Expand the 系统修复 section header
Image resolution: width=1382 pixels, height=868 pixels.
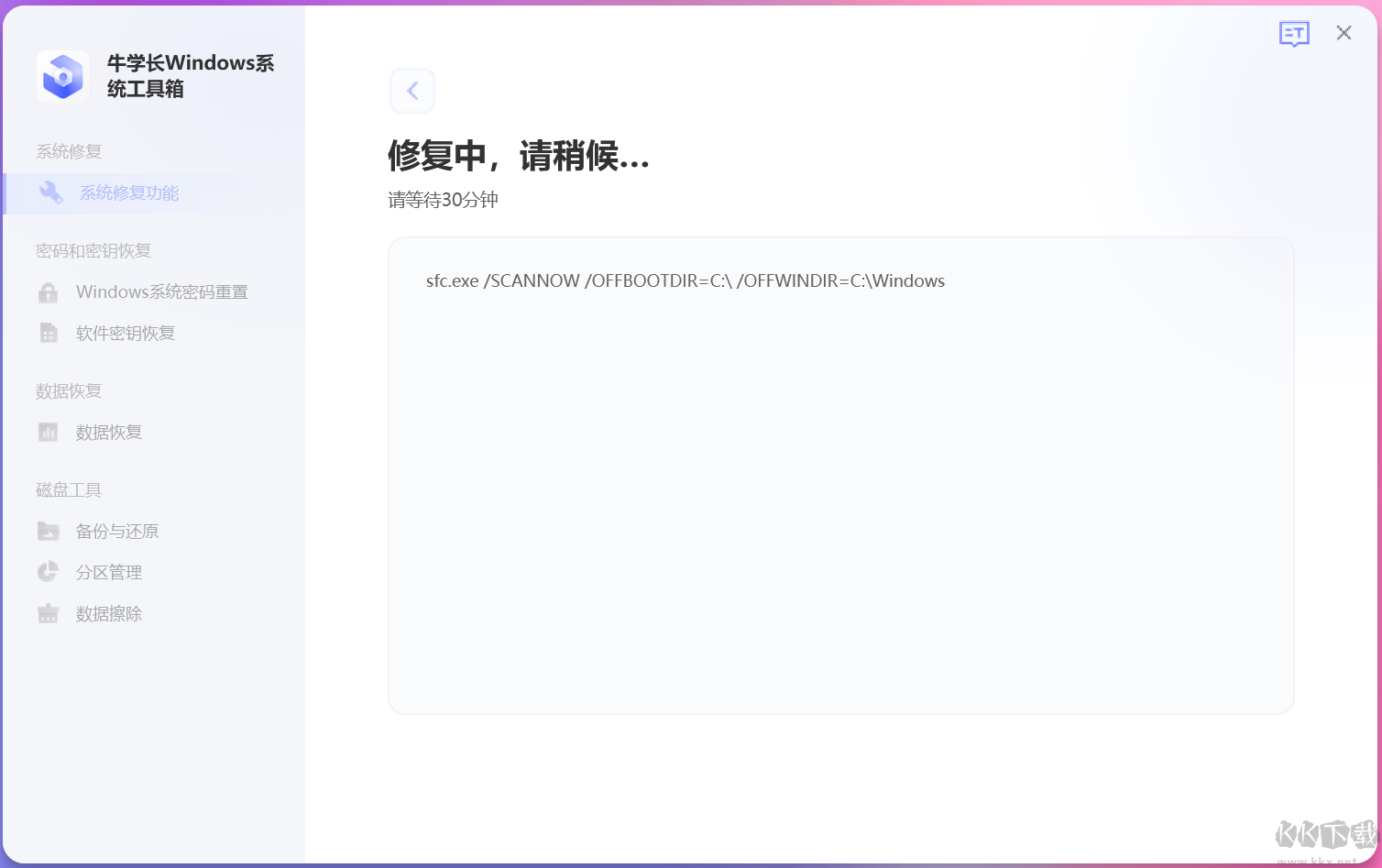point(67,150)
